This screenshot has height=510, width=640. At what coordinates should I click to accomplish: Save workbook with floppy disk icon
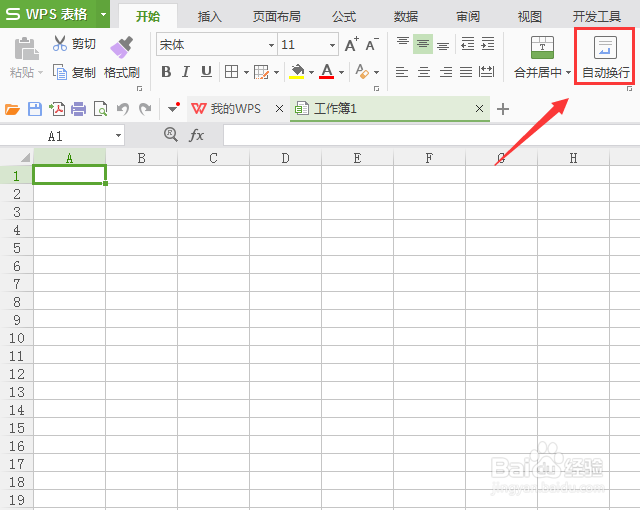pyautogui.click(x=35, y=109)
